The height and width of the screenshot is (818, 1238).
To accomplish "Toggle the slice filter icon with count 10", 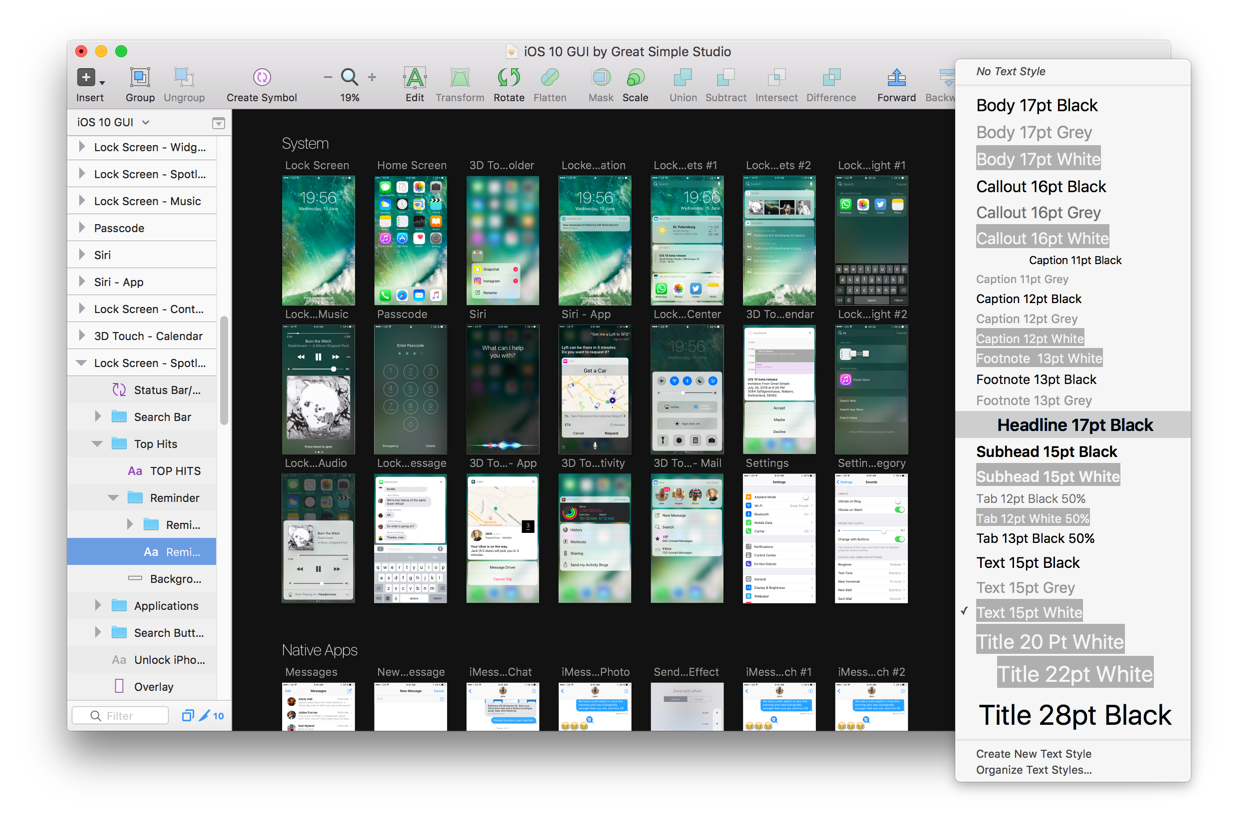I will (211, 716).
